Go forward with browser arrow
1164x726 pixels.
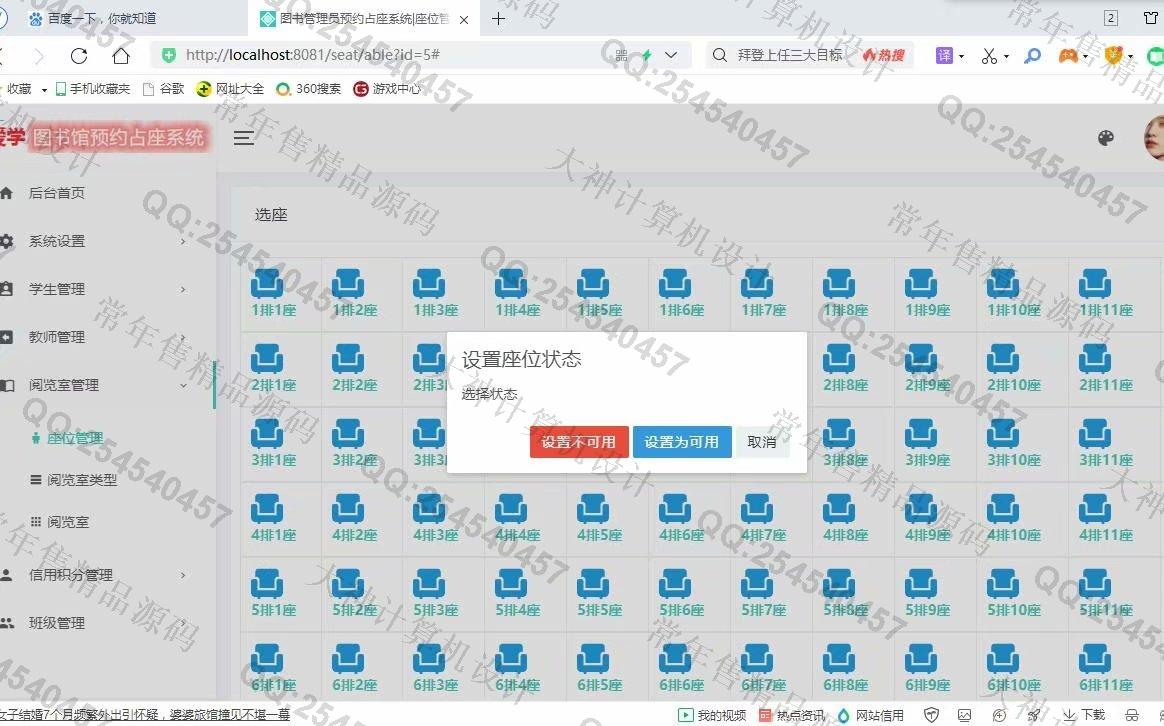click(39, 56)
